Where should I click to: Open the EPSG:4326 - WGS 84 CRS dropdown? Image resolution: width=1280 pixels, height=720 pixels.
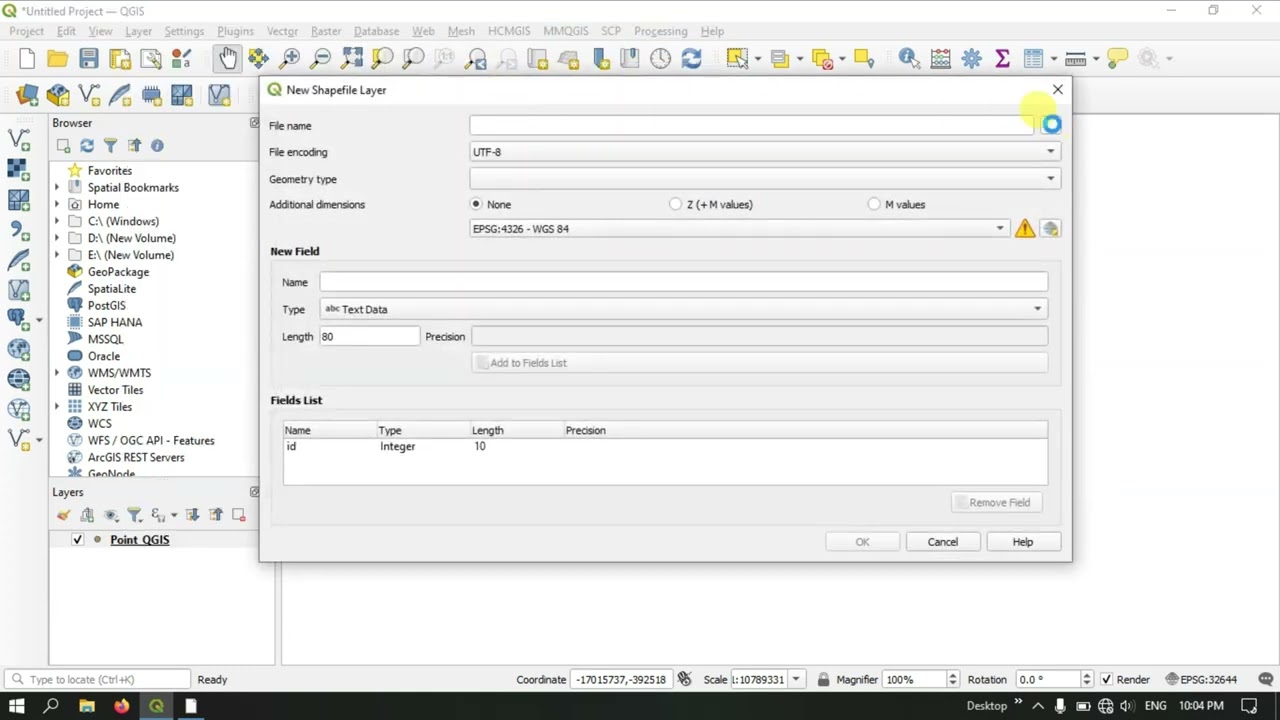[x=739, y=229]
